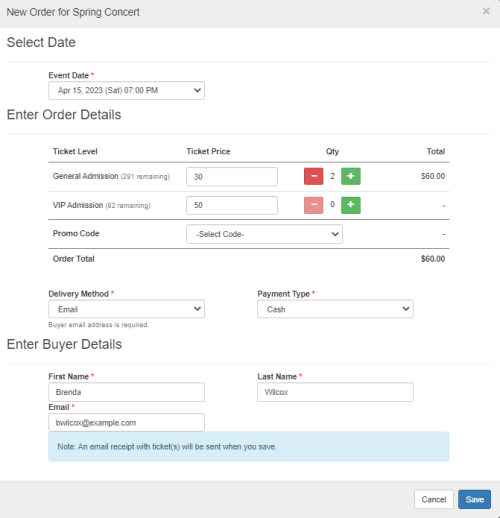Viewport: 500px width, 518px height.
Task: Edit the VIP Admission ticket price field
Action: pos(232,205)
